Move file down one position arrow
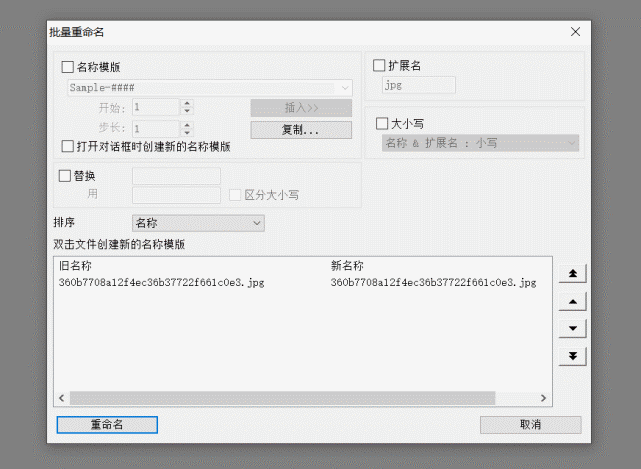Image resolution: width=641 pixels, height=469 pixels. tap(572, 328)
